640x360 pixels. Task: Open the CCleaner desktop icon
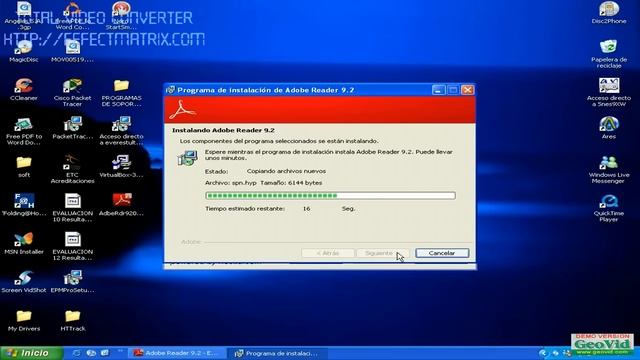[24, 89]
